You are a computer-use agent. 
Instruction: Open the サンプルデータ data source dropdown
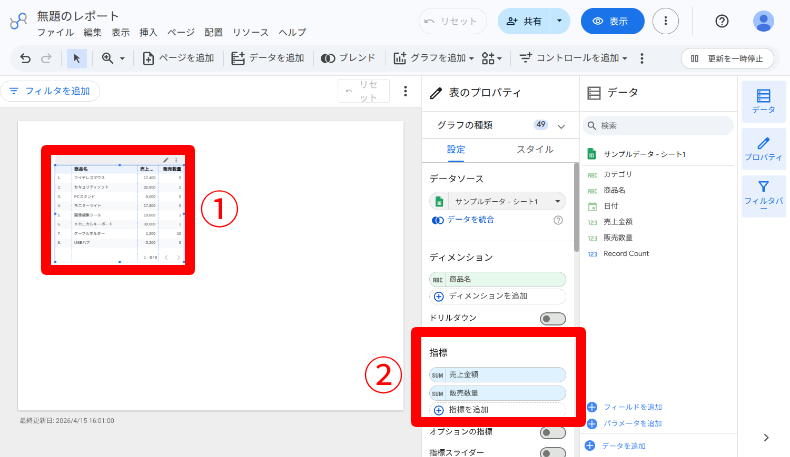pos(497,202)
